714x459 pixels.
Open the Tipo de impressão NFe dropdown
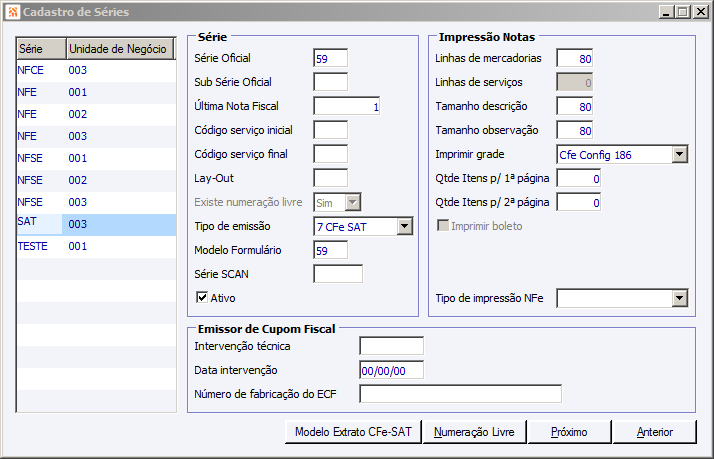tap(679, 298)
